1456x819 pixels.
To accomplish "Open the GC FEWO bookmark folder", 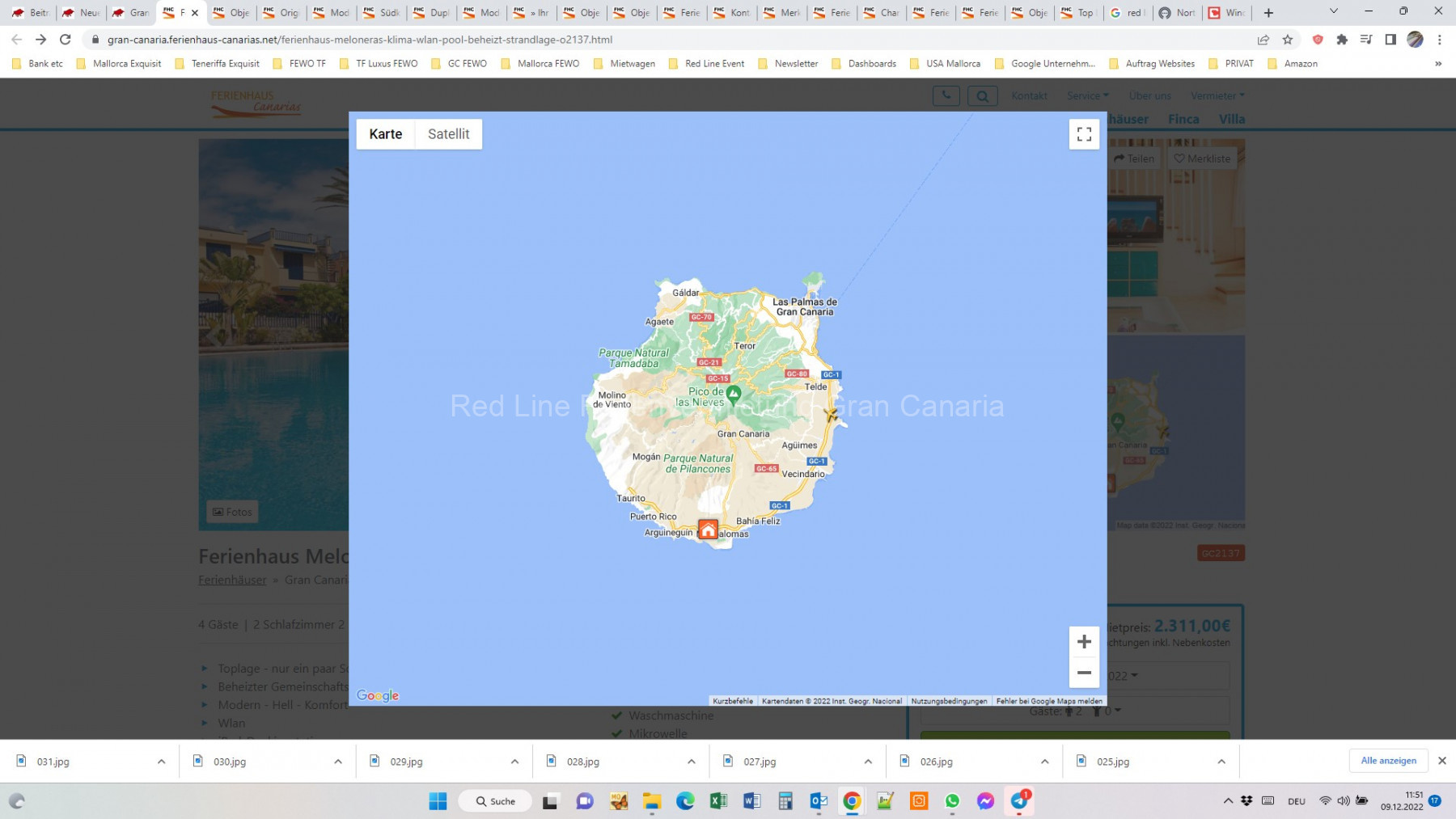I will [x=459, y=63].
